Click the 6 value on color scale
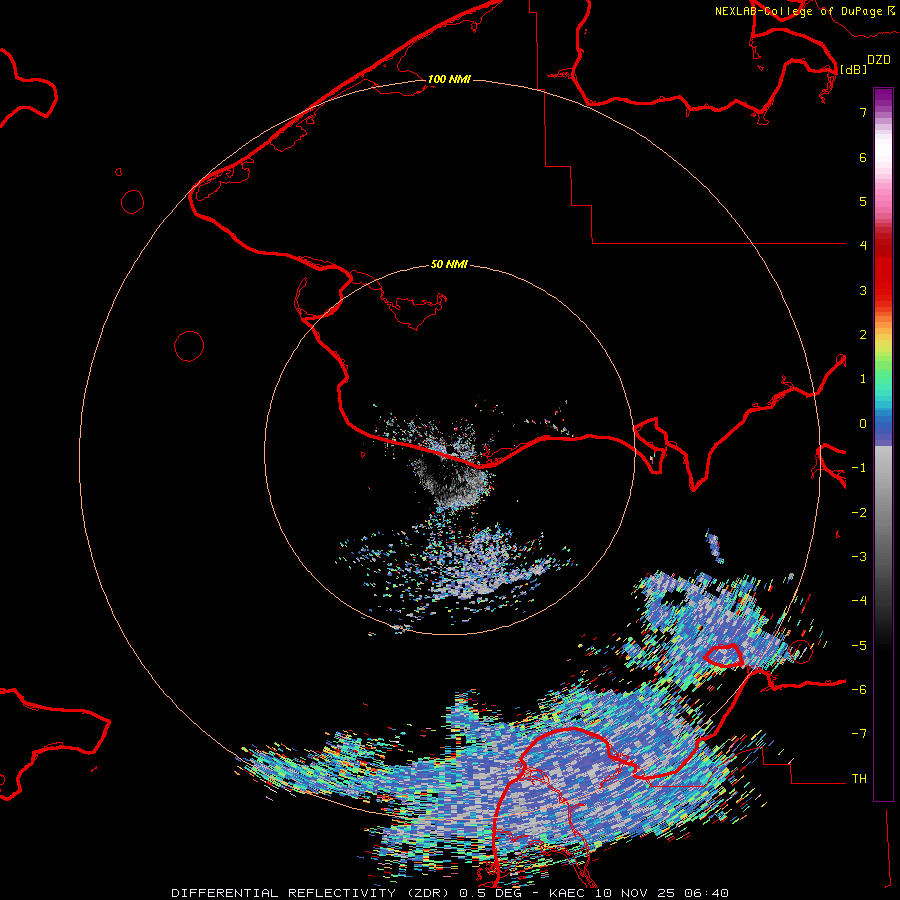 coord(863,157)
